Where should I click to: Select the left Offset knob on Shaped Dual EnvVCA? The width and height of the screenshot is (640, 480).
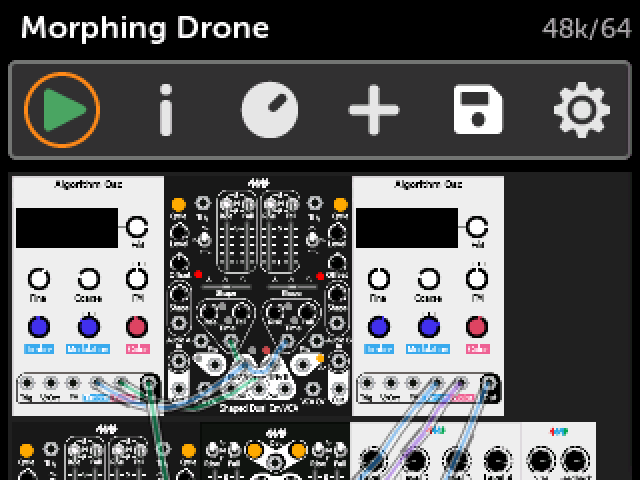[x=179, y=262]
